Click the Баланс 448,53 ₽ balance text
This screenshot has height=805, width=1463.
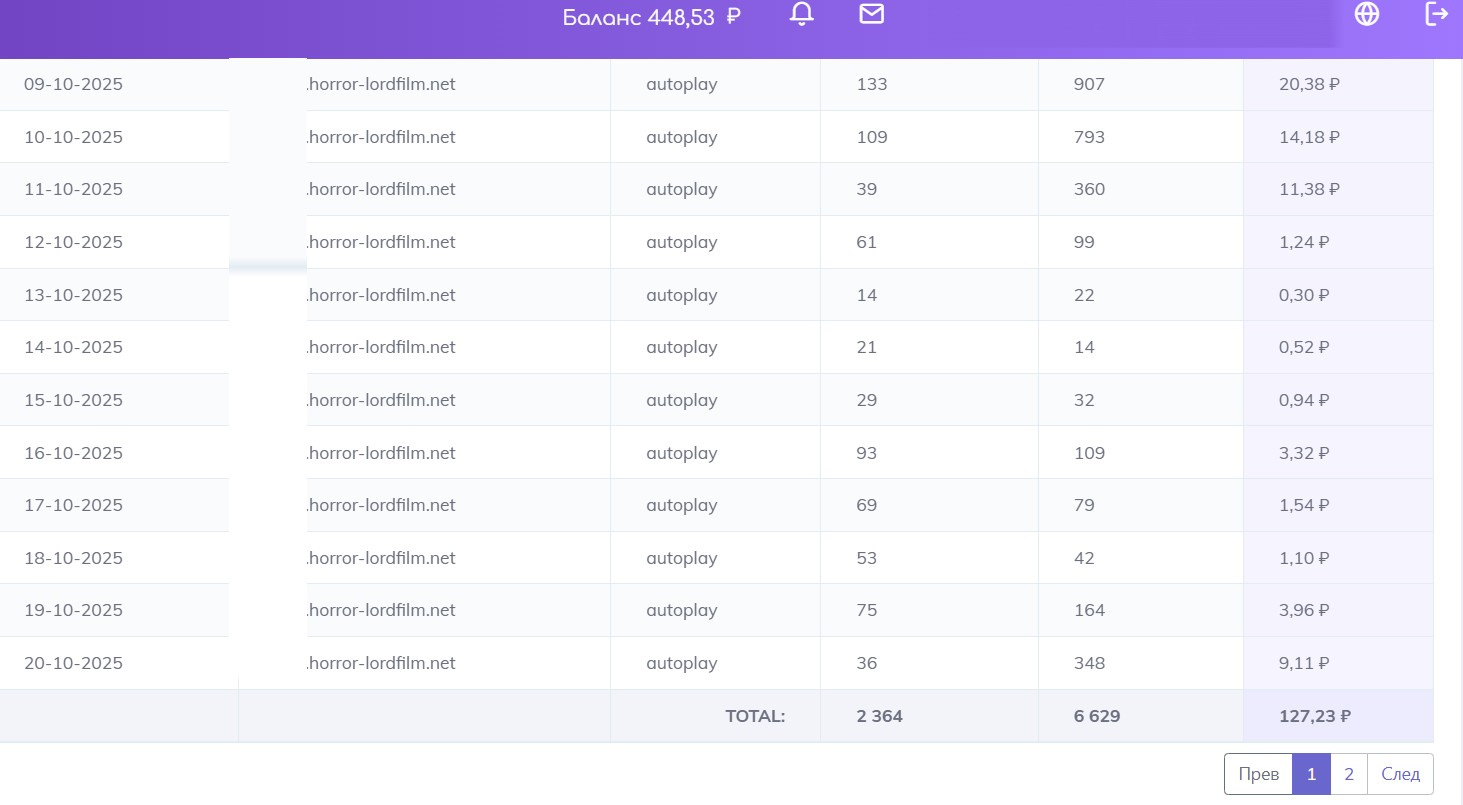pyautogui.click(x=651, y=17)
